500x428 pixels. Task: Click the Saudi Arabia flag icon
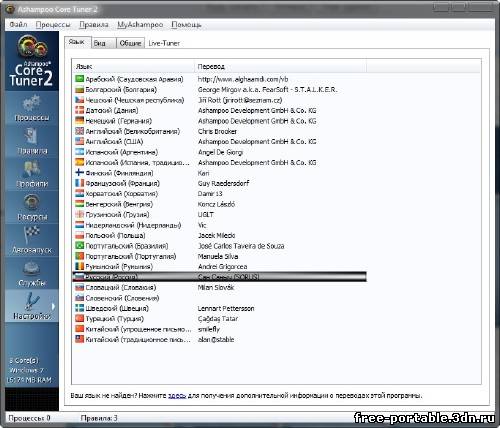click(x=79, y=79)
